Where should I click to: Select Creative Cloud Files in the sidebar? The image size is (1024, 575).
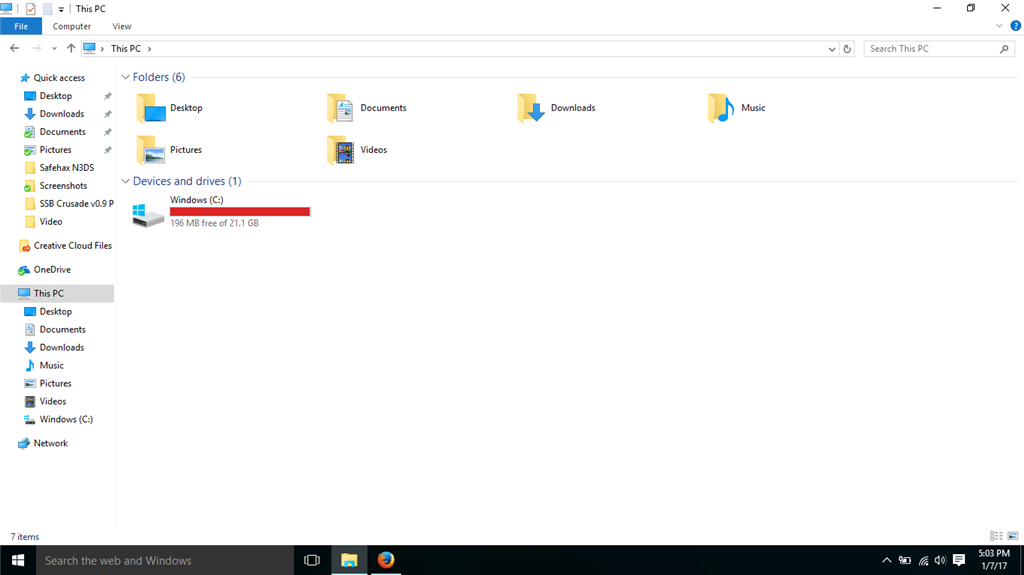pos(65,246)
